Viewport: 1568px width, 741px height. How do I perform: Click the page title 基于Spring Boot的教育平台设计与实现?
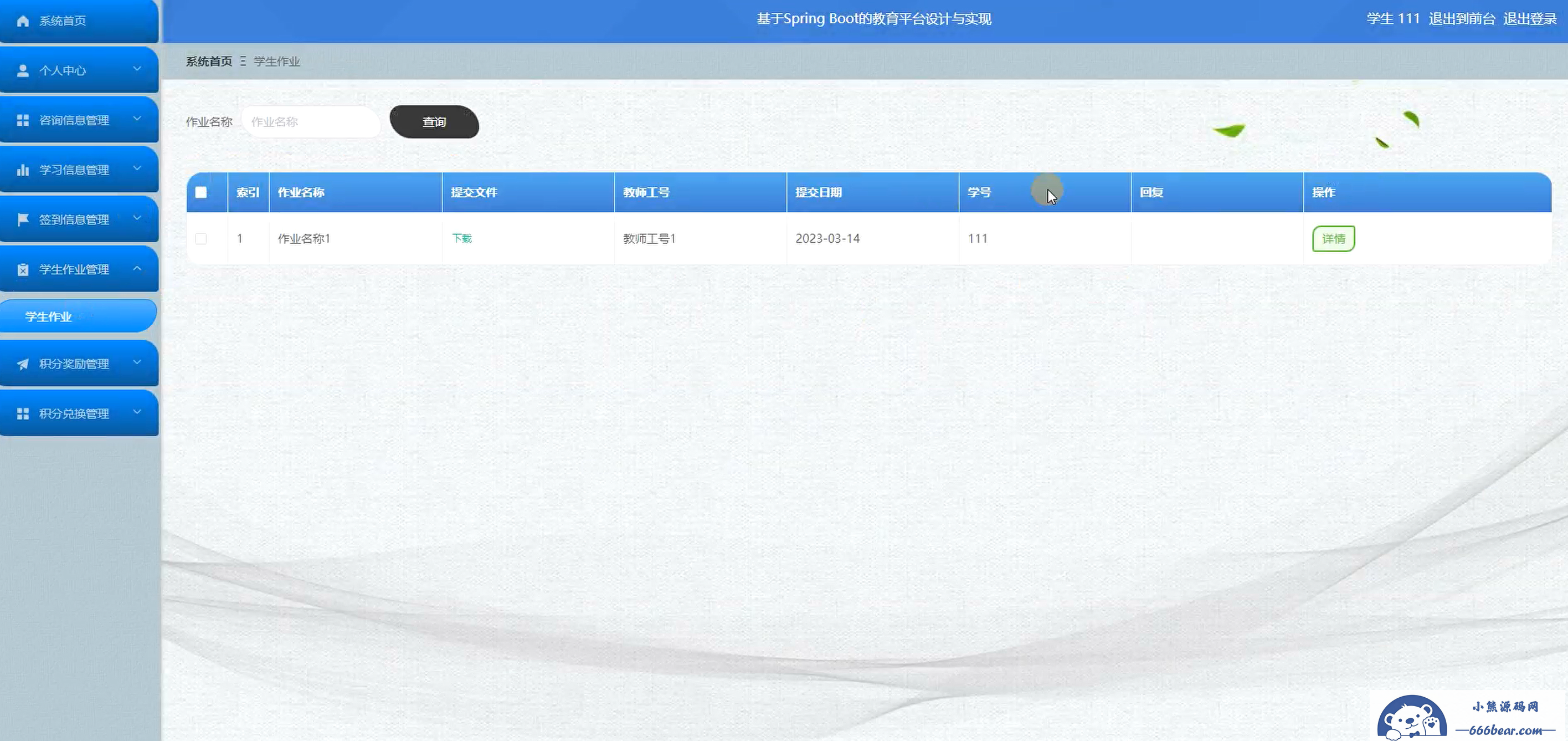(x=874, y=19)
